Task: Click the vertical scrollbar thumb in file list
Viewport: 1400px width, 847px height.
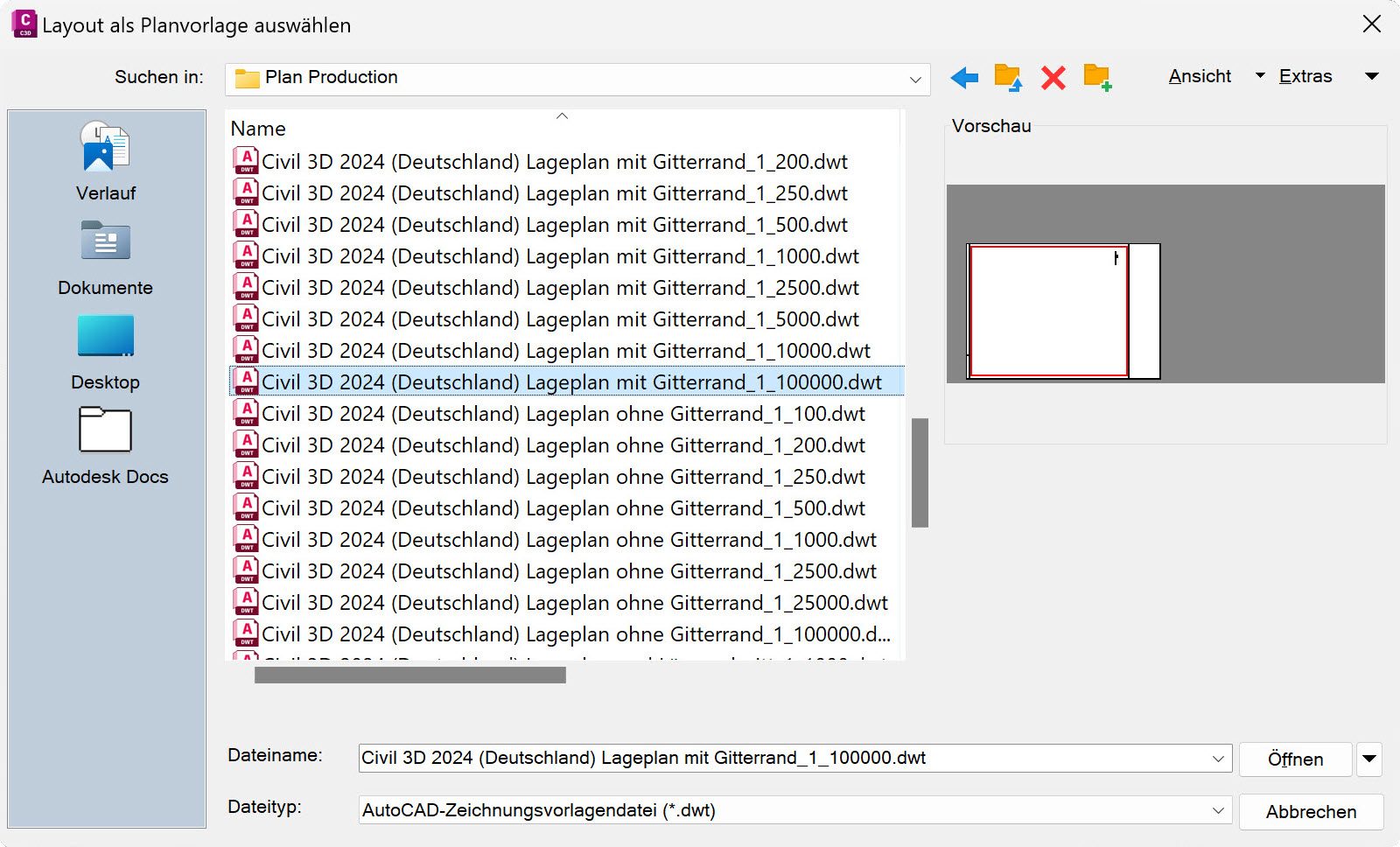Action: click(920, 472)
